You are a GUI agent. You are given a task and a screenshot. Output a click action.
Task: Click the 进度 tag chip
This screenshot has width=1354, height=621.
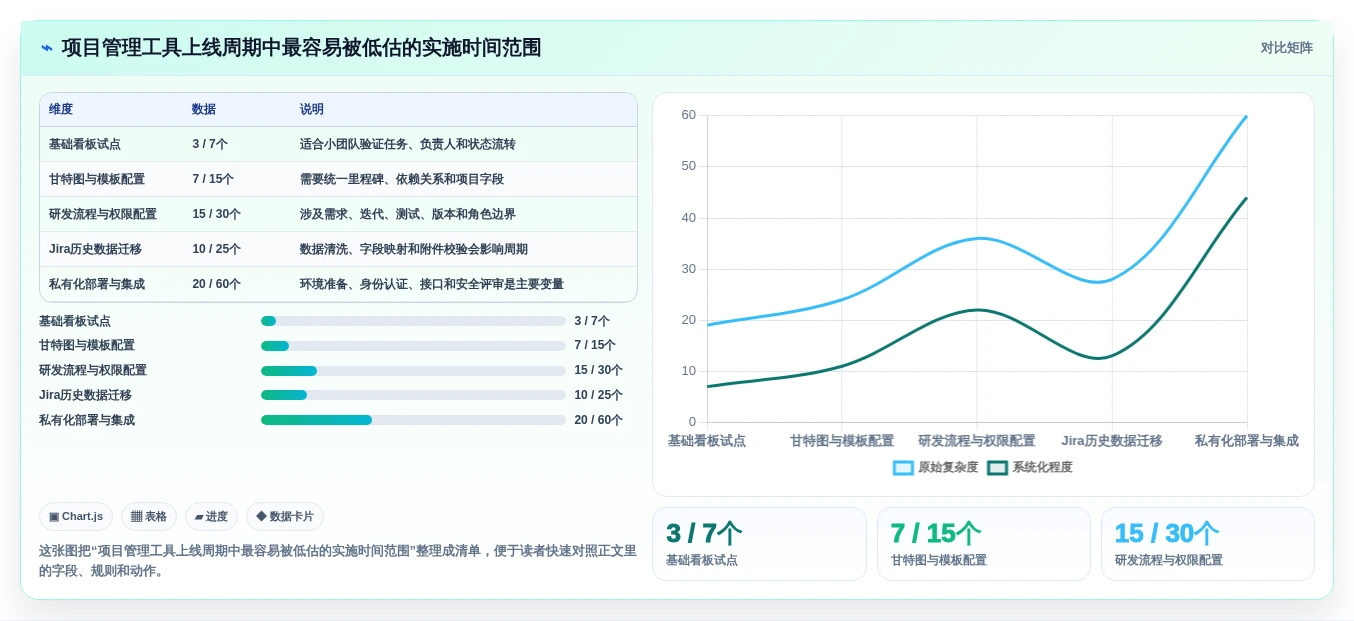coord(211,516)
